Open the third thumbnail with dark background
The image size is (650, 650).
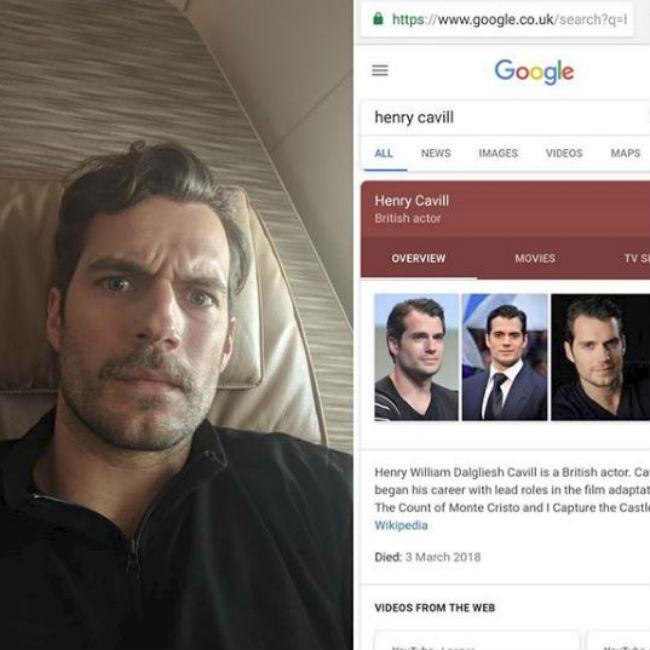[x=600, y=357]
